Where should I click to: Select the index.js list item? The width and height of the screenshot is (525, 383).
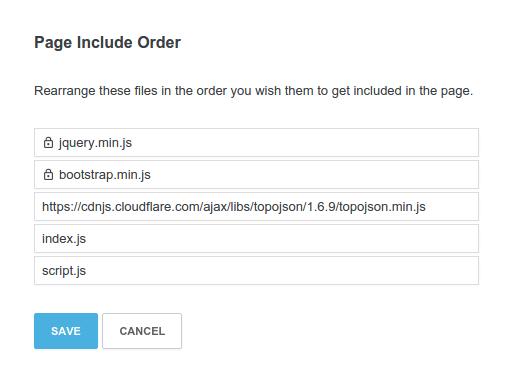256,239
